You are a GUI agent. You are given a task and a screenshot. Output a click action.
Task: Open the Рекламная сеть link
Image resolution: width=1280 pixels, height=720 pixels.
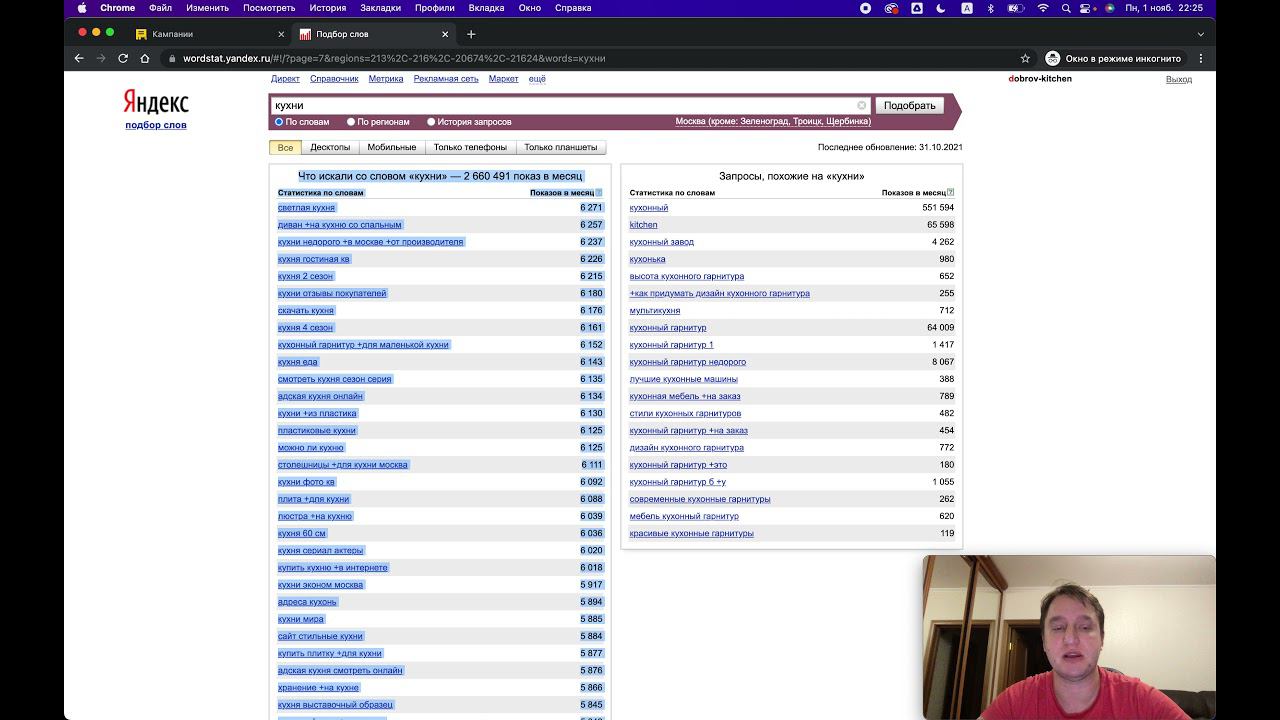click(x=446, y=79)
